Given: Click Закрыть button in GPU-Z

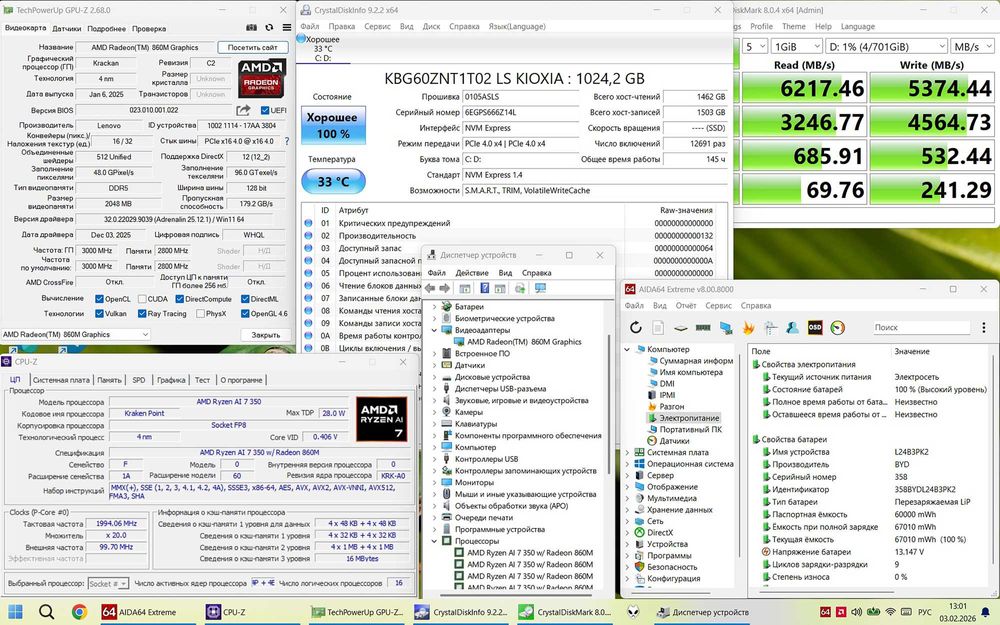Looking at the screenshot, I should 265,334.
